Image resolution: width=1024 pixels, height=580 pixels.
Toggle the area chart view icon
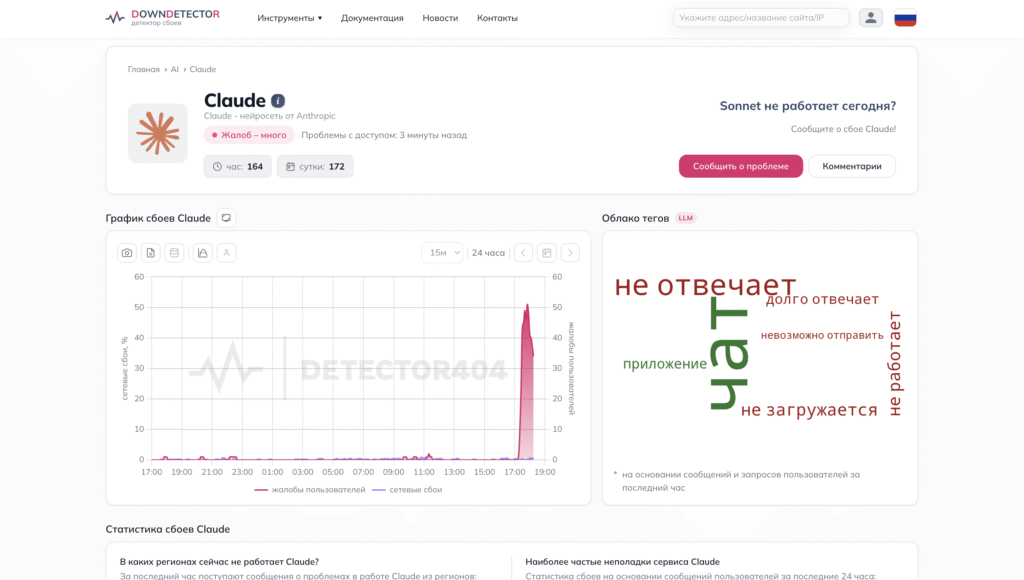tap(202, 253)
